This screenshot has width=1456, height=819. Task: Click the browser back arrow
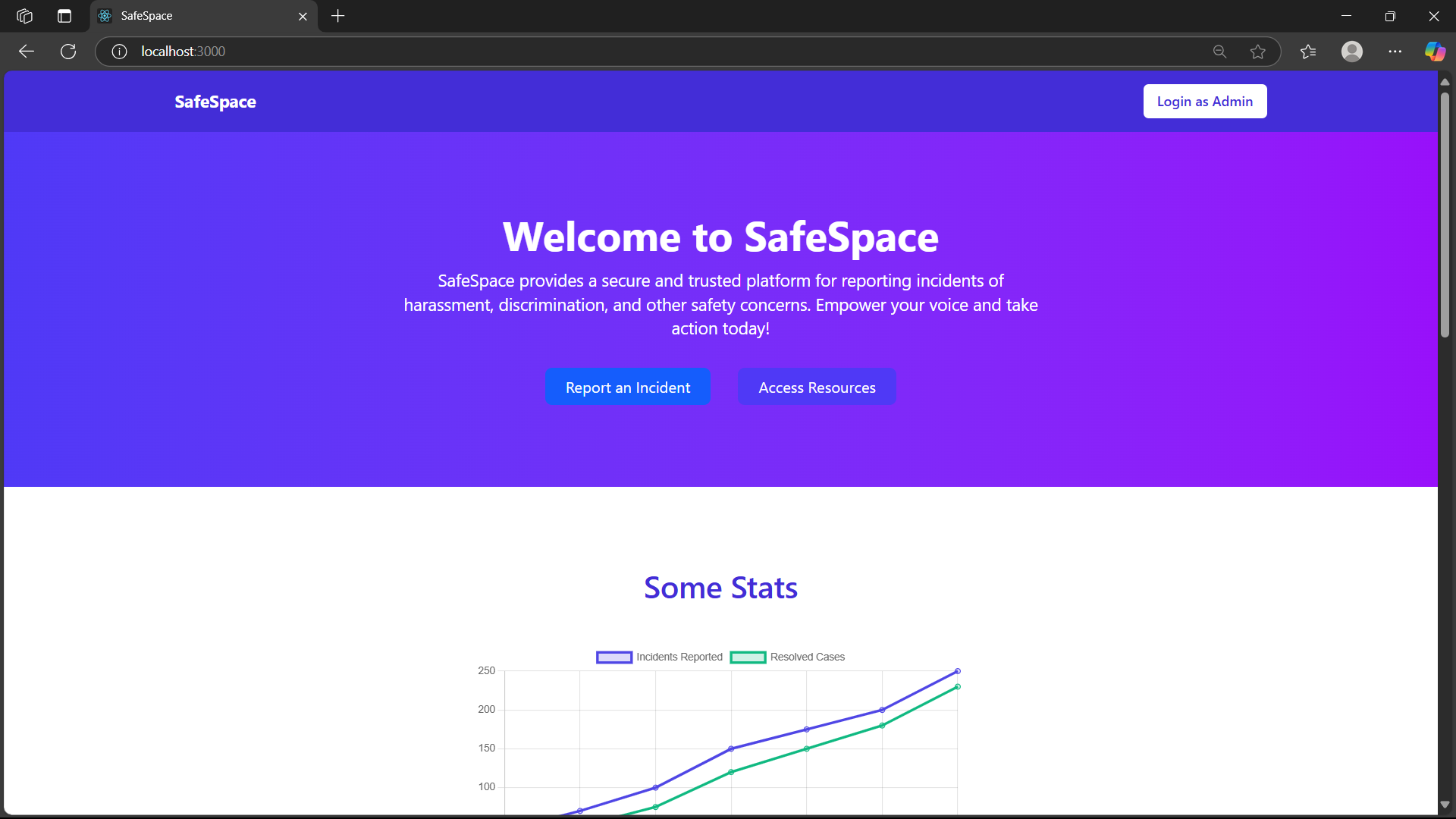tap(27, 52)
